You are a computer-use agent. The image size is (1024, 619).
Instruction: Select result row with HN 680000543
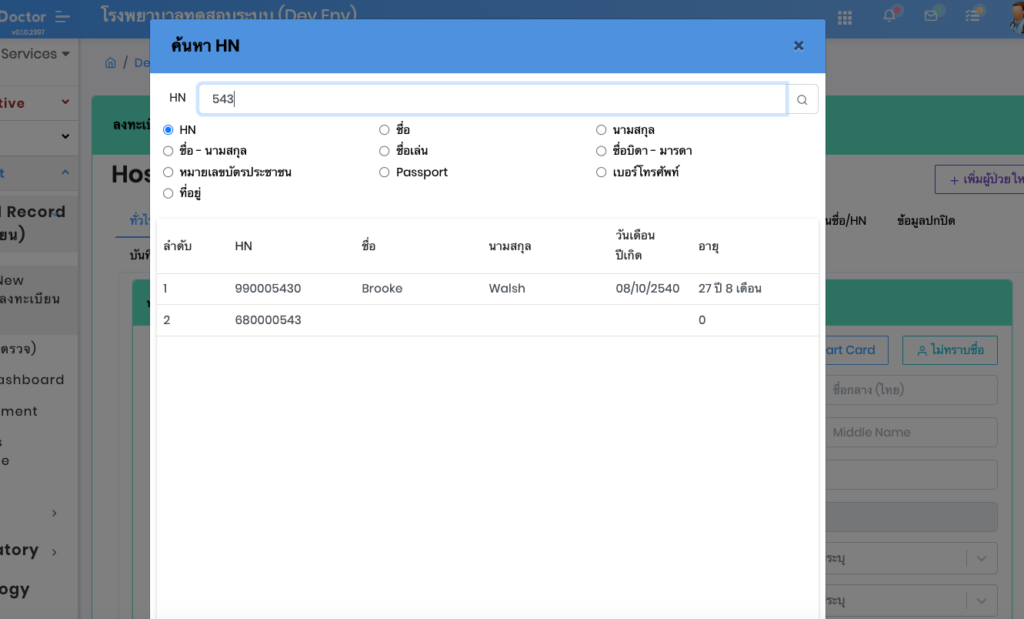coord(487,320)
